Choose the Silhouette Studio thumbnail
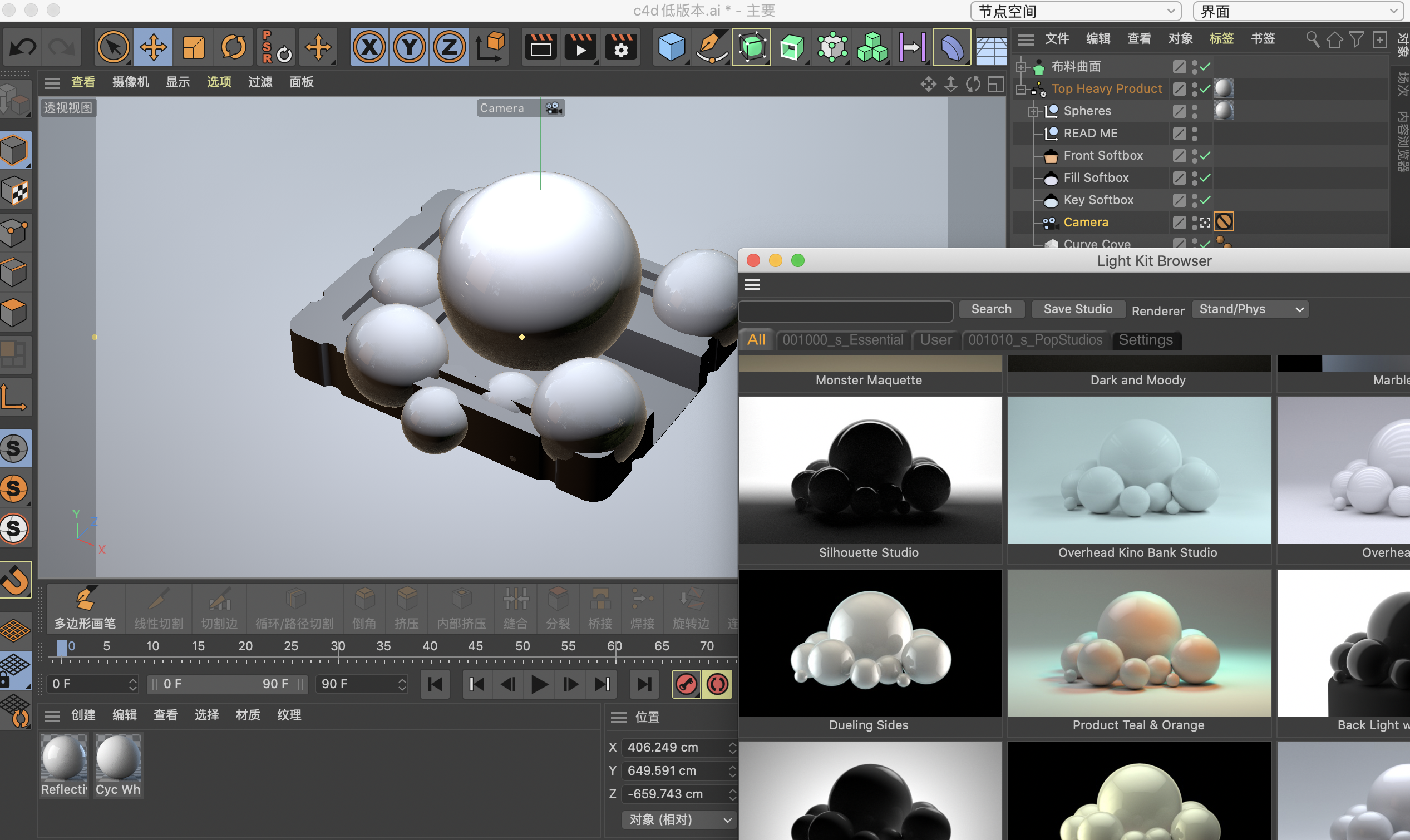Image resolution: width=1410 pixels, height=840 pixels. [870, 471]
